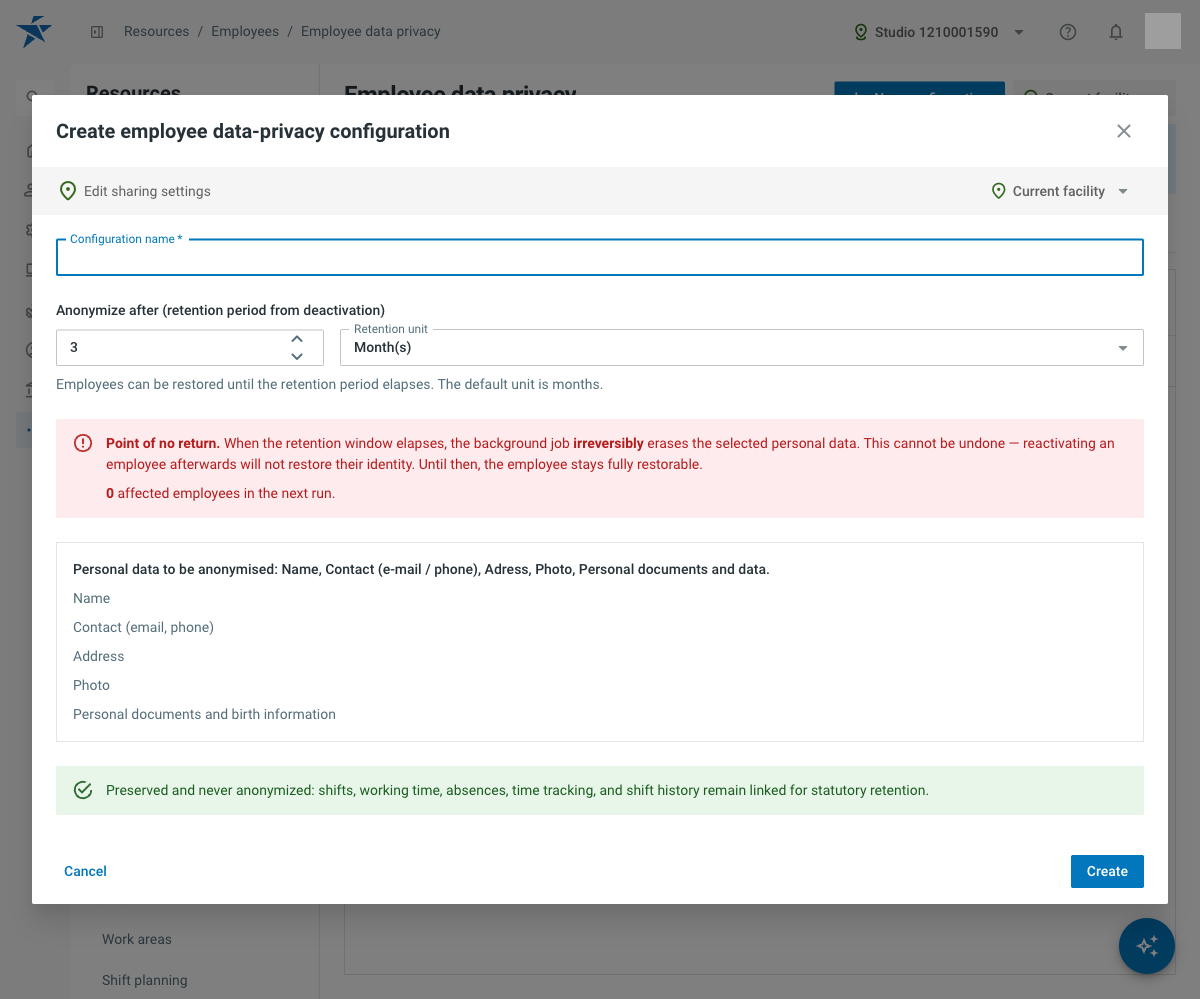Click the '0 affected employees' text
Viewport: 1200px width, 999px height.
(x=220, y=493)
